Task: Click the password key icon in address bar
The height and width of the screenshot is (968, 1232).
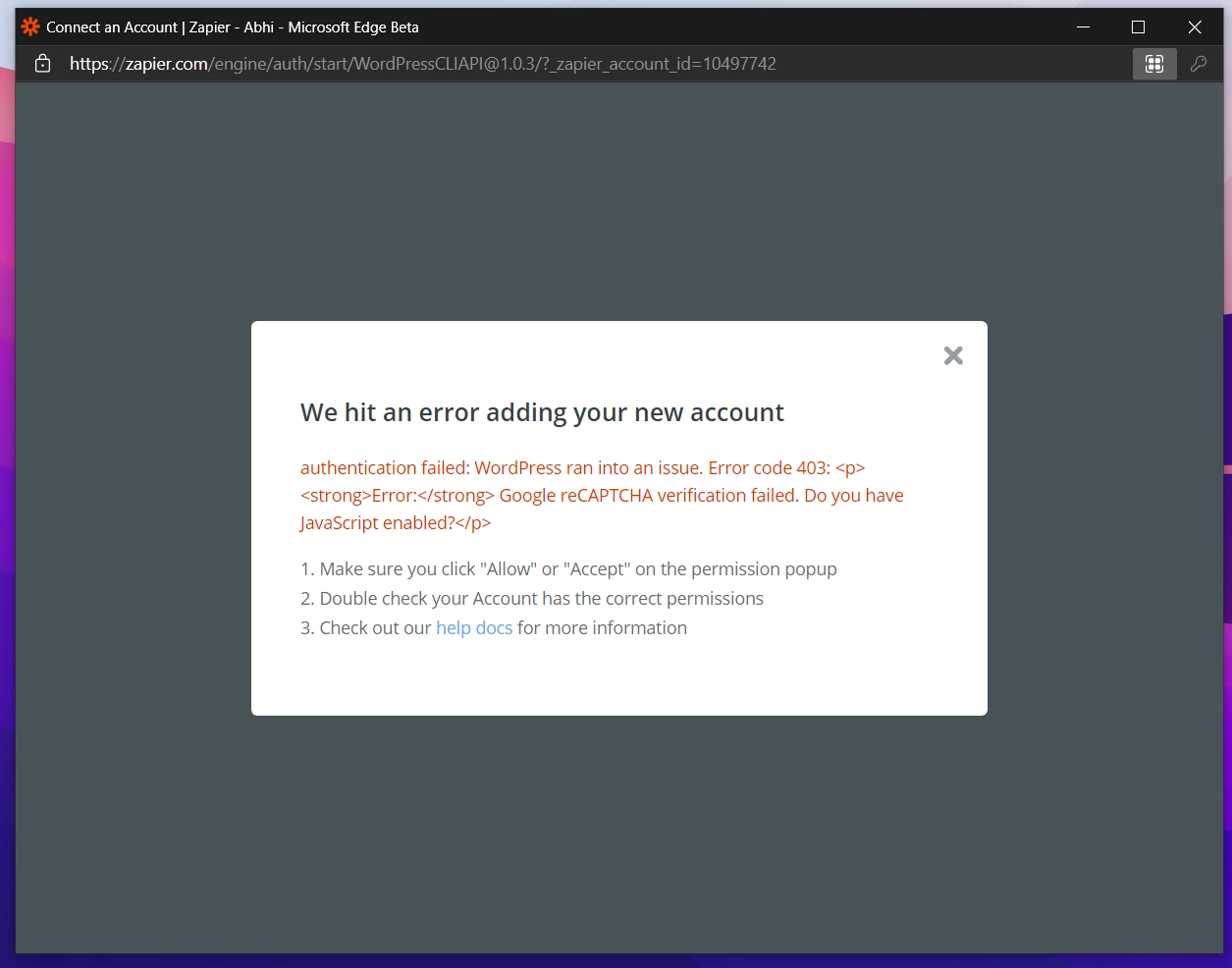Action: click(1199, 64)
